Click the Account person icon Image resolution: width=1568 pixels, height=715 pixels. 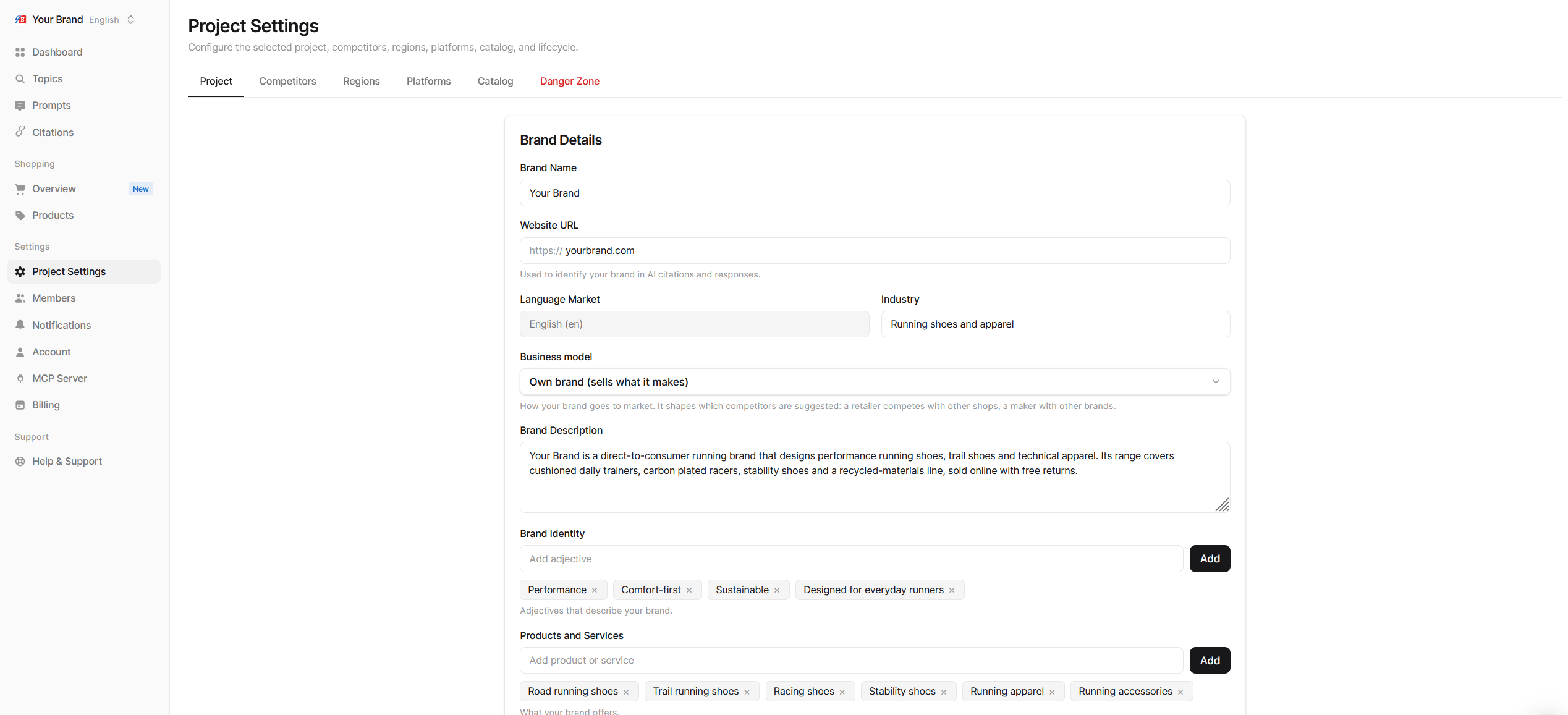(20, 352)
